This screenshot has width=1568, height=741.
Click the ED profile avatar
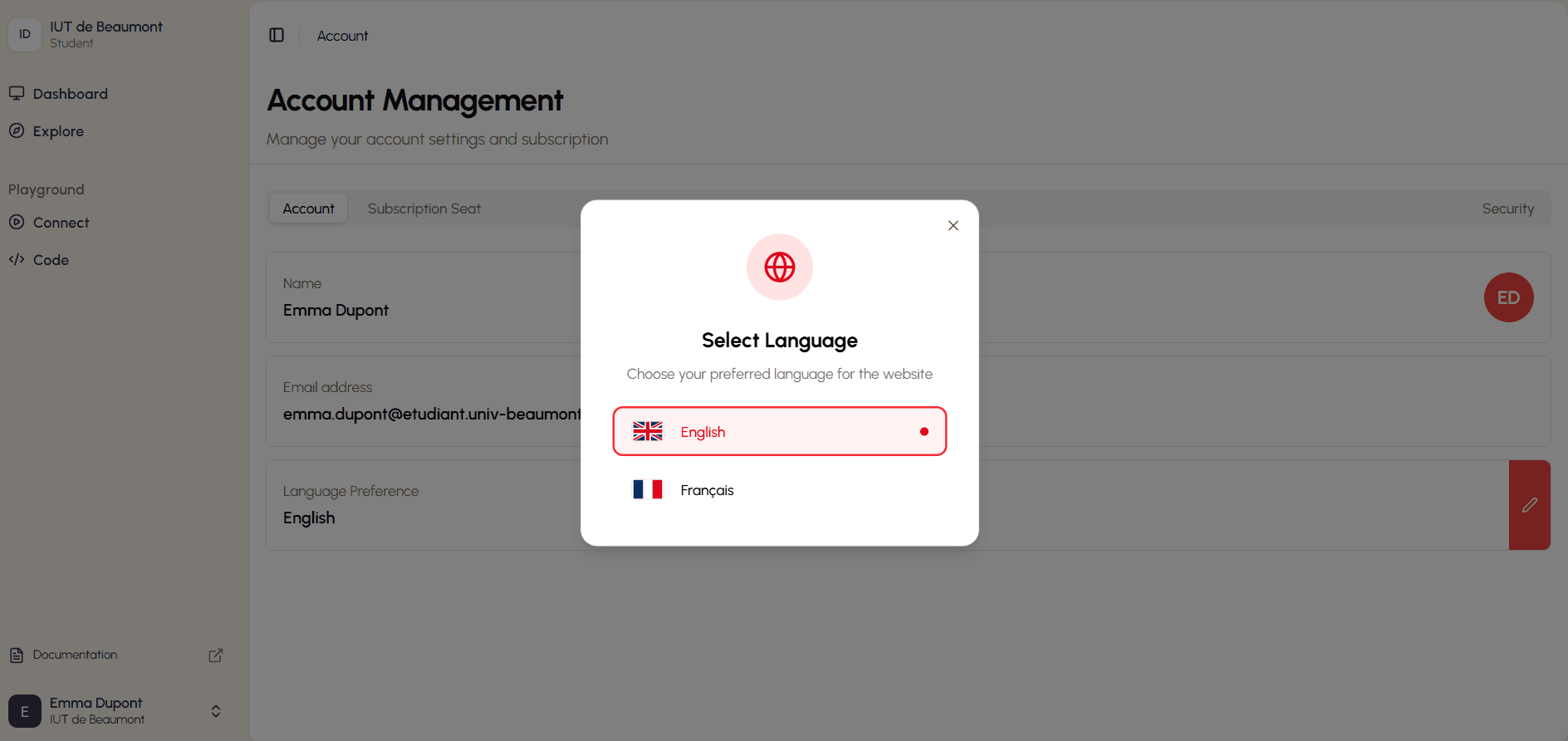tap(1509, 297)
